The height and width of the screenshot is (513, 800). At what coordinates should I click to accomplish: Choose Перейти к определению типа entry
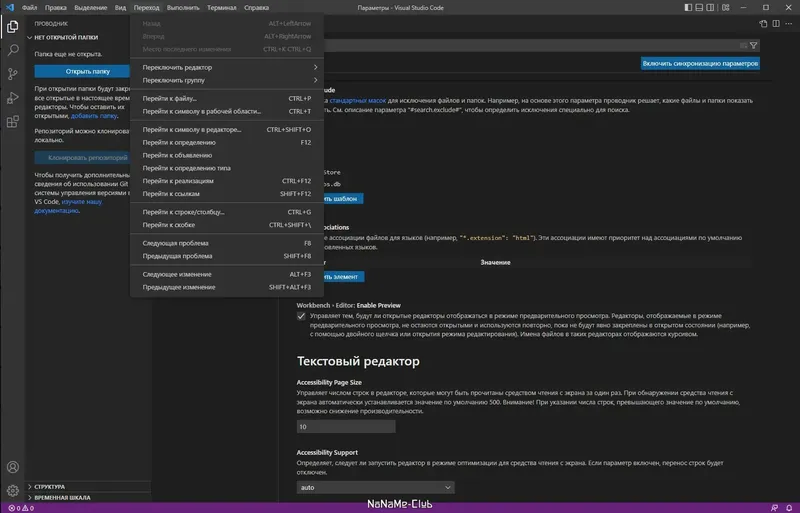coord(227,168)
